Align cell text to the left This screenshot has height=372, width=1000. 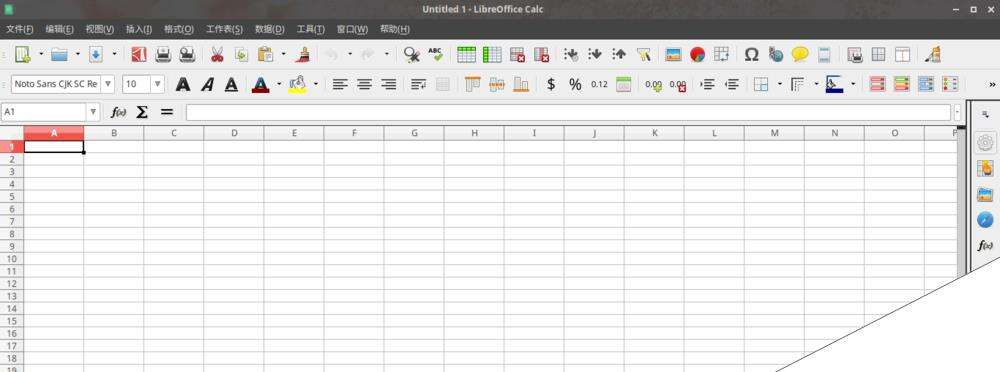coord(341,84)
